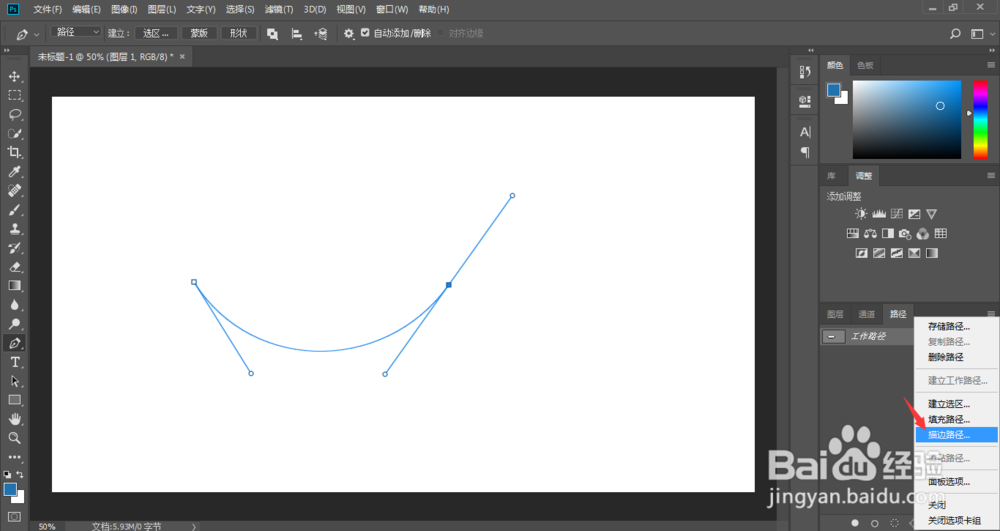Screen dimensions: 1000x531
Task: Add a Levels adjustment
Action: 879,214
